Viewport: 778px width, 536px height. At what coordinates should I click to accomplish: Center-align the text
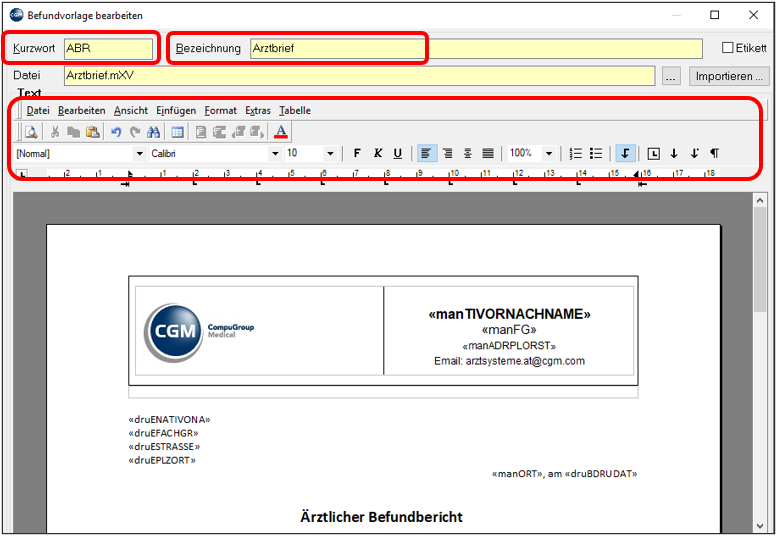468,153
